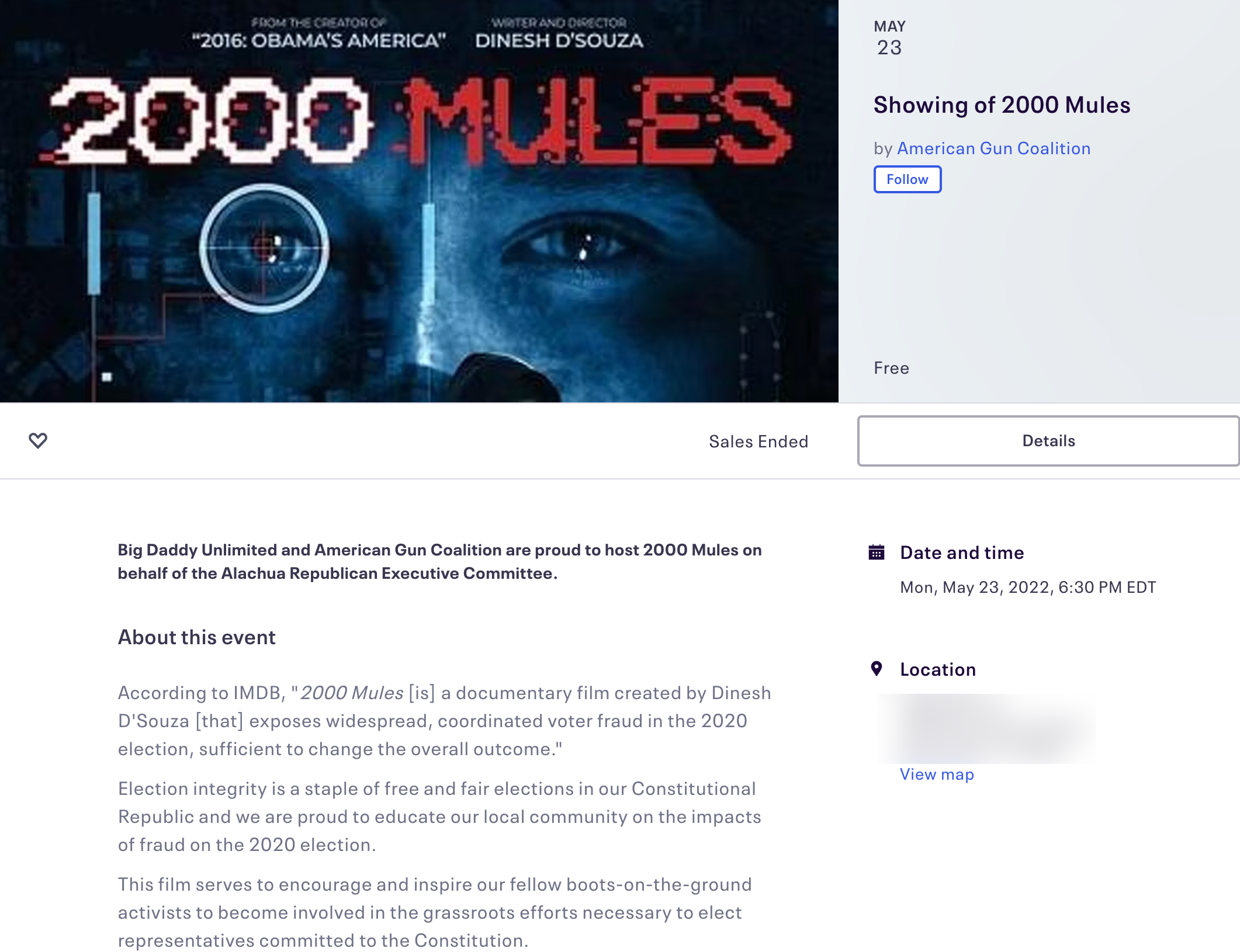Click the Election integrity paragraph

(x=437, y=816)
